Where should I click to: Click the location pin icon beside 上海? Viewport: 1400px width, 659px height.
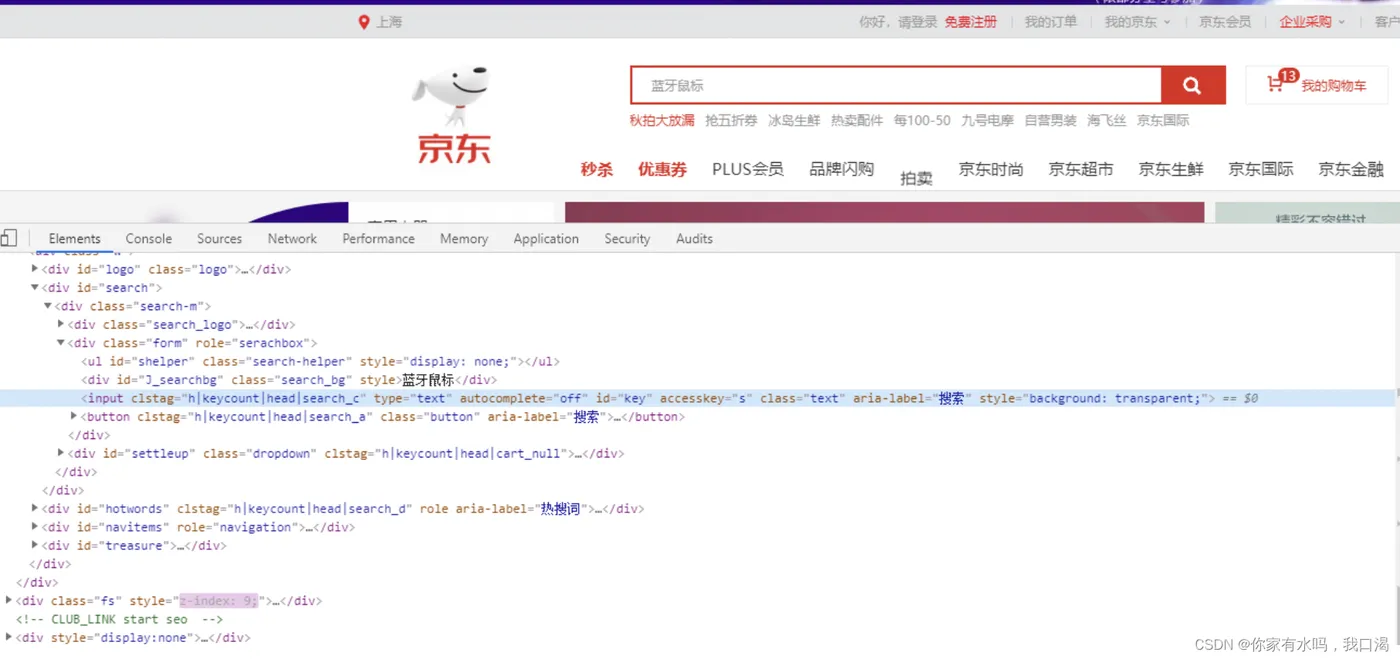(x=363, y=21)
